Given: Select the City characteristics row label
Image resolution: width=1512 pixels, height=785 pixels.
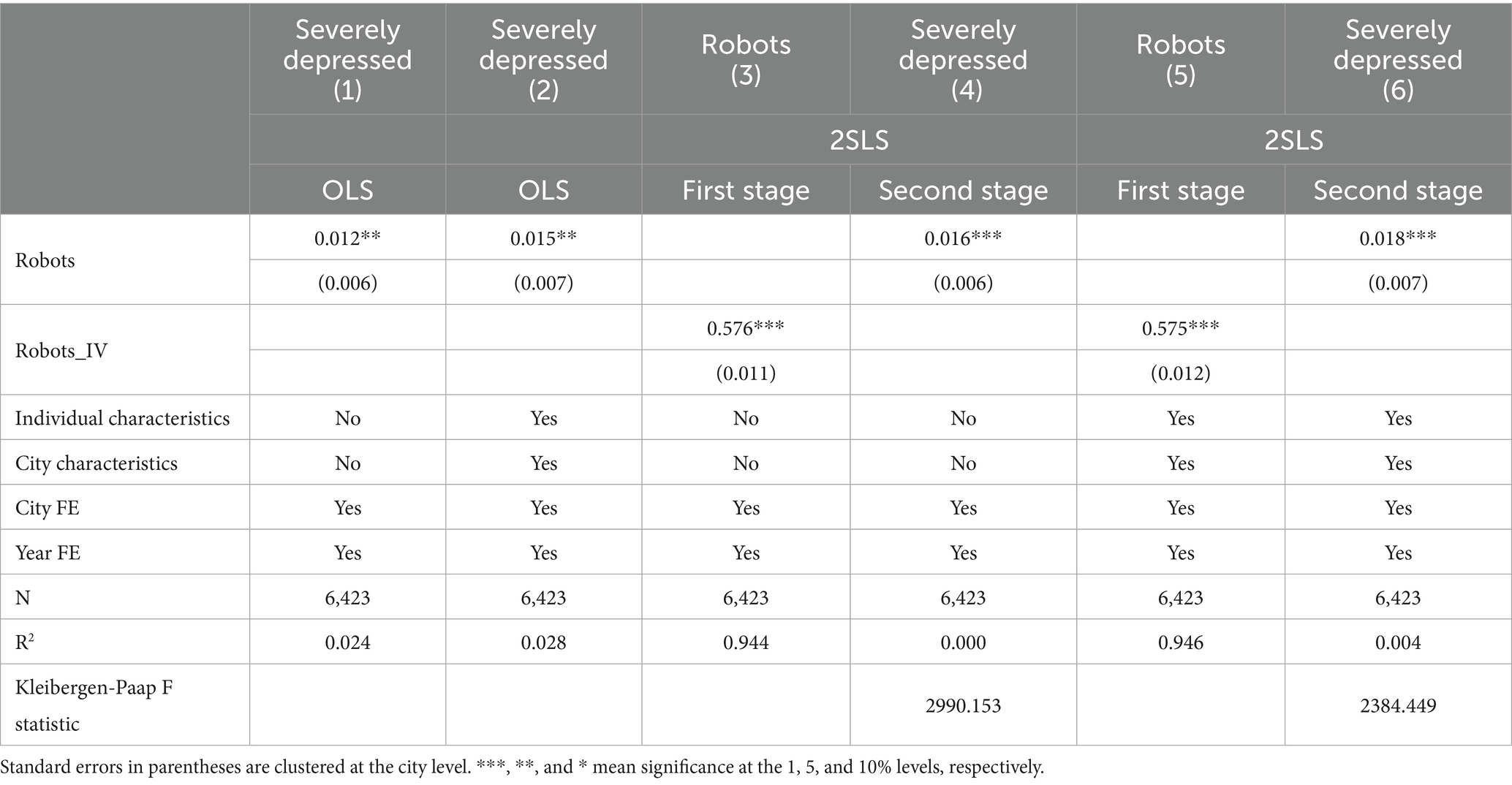Looking at the screenshot, I should (x=97, y=463).
